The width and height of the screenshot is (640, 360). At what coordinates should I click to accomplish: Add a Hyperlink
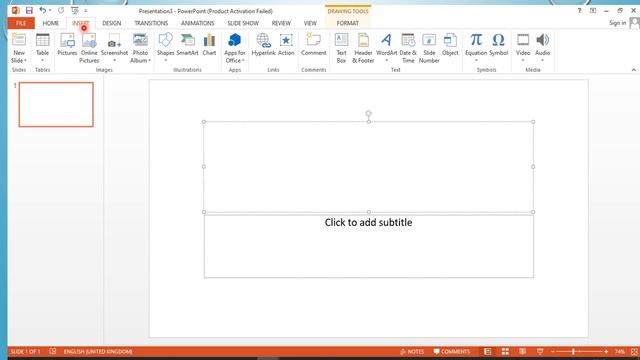263,44
